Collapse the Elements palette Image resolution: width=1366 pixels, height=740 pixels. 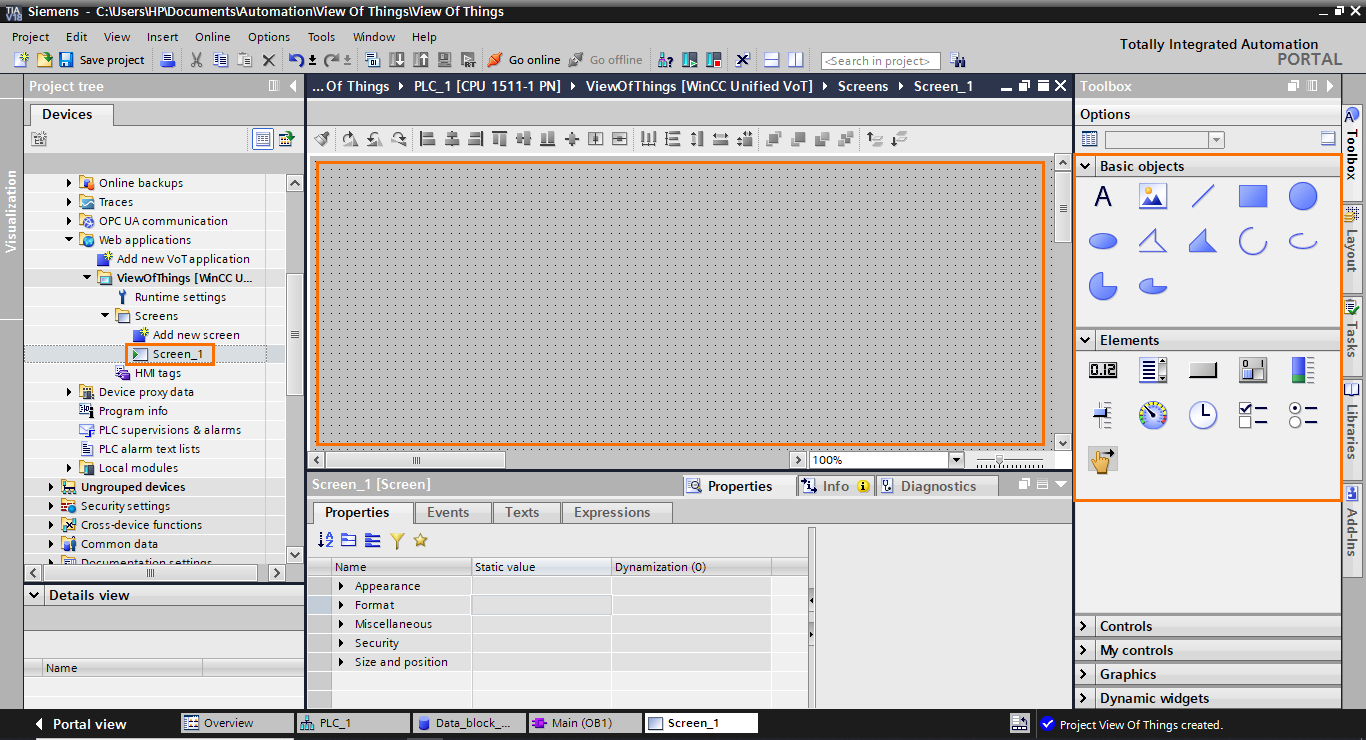point(1086,340)
